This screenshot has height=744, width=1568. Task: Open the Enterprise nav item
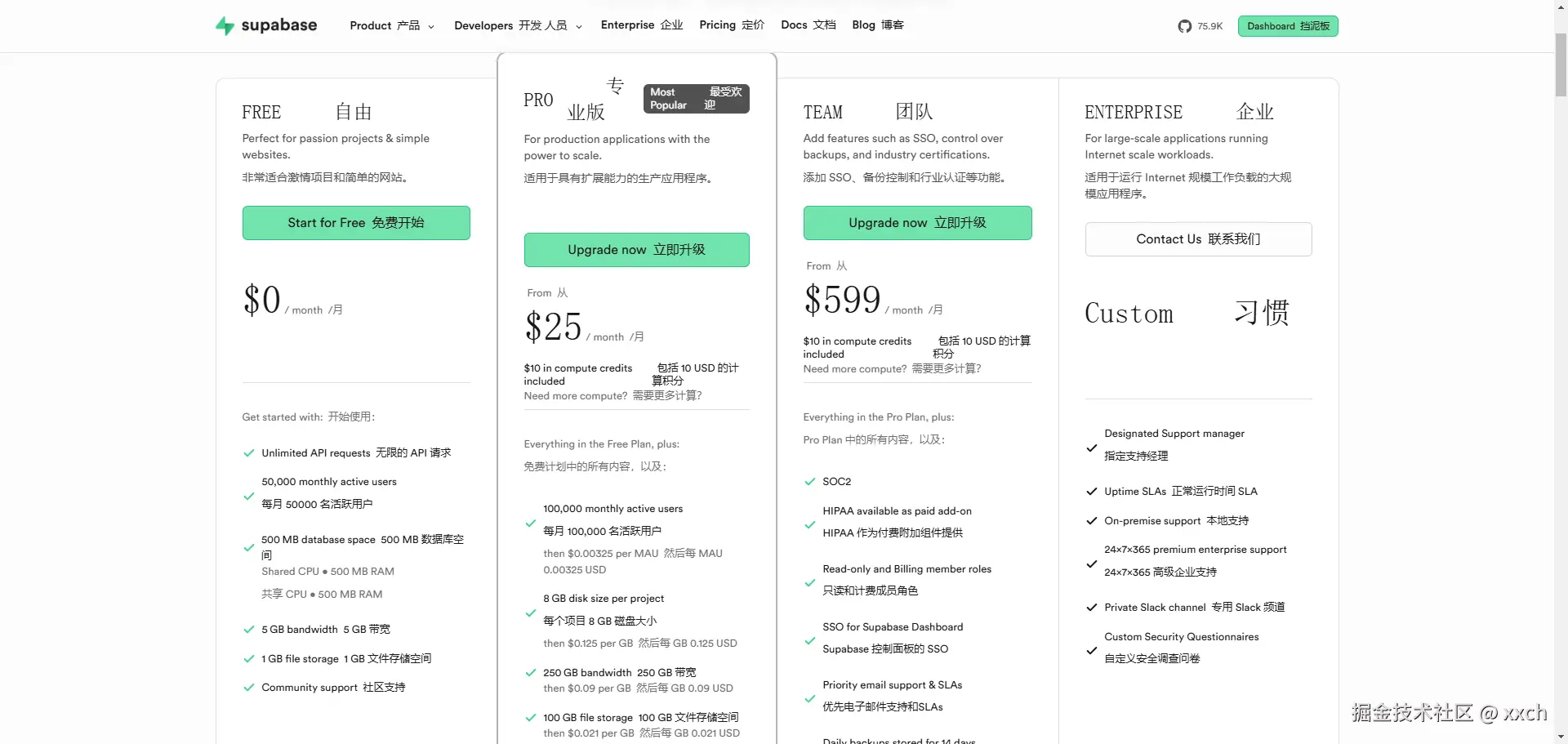641,25
